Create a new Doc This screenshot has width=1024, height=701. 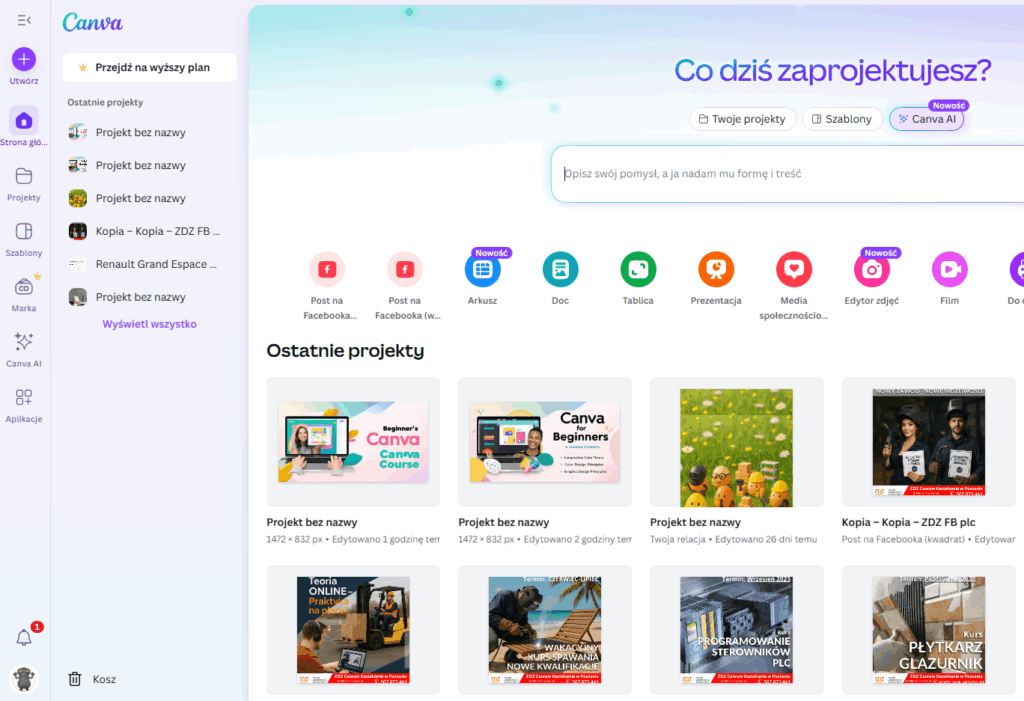560,269
